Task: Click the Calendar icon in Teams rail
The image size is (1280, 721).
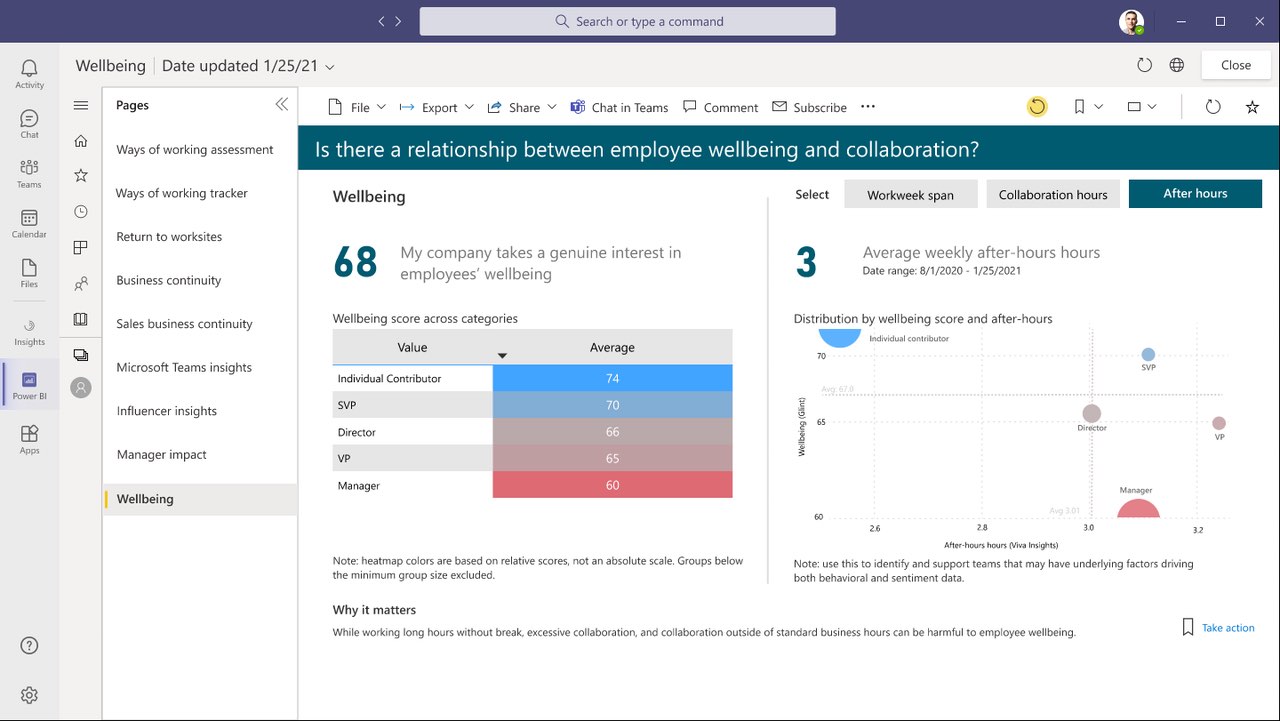Action: [29, 224]
